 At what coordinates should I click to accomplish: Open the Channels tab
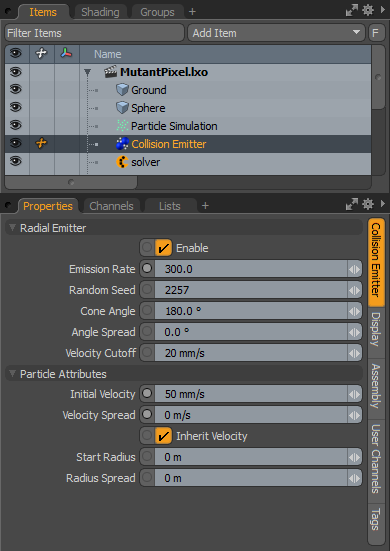(x=111, y=206)
